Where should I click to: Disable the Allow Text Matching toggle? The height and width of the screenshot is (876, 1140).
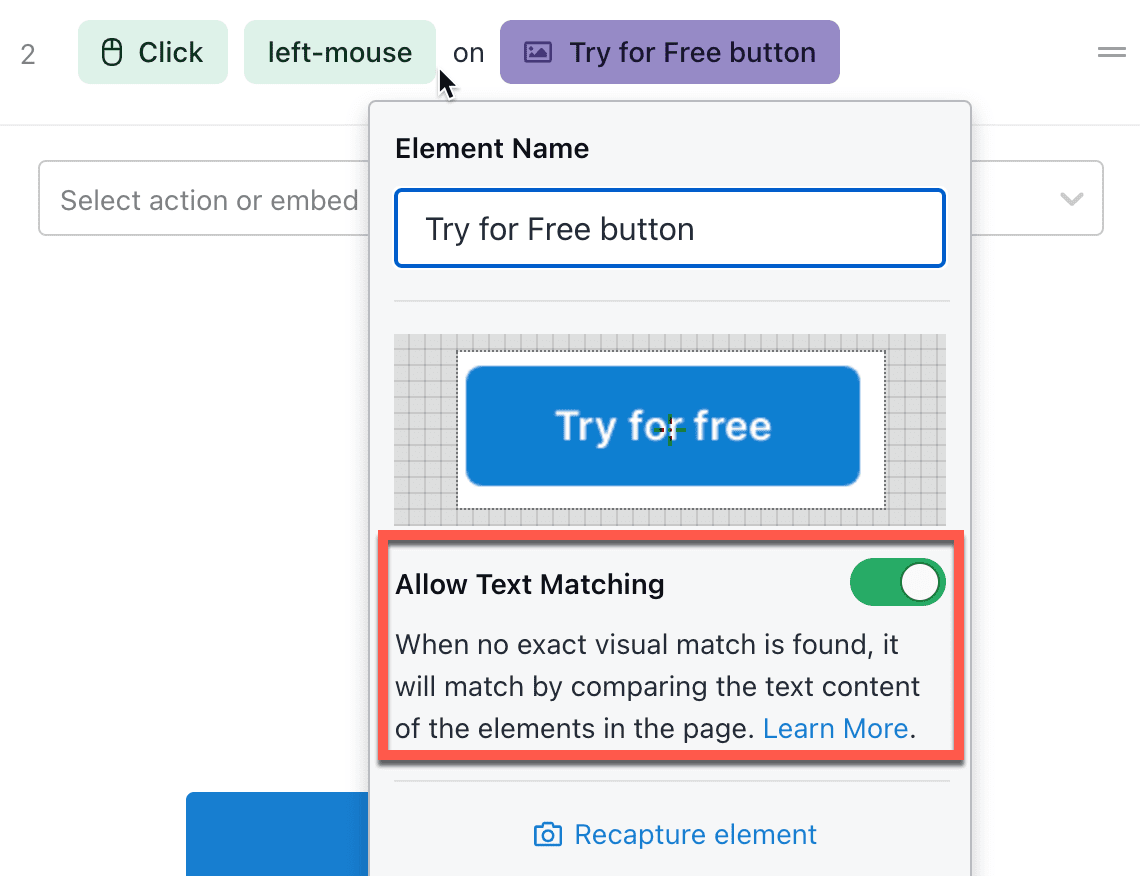(x=897, y=582)
